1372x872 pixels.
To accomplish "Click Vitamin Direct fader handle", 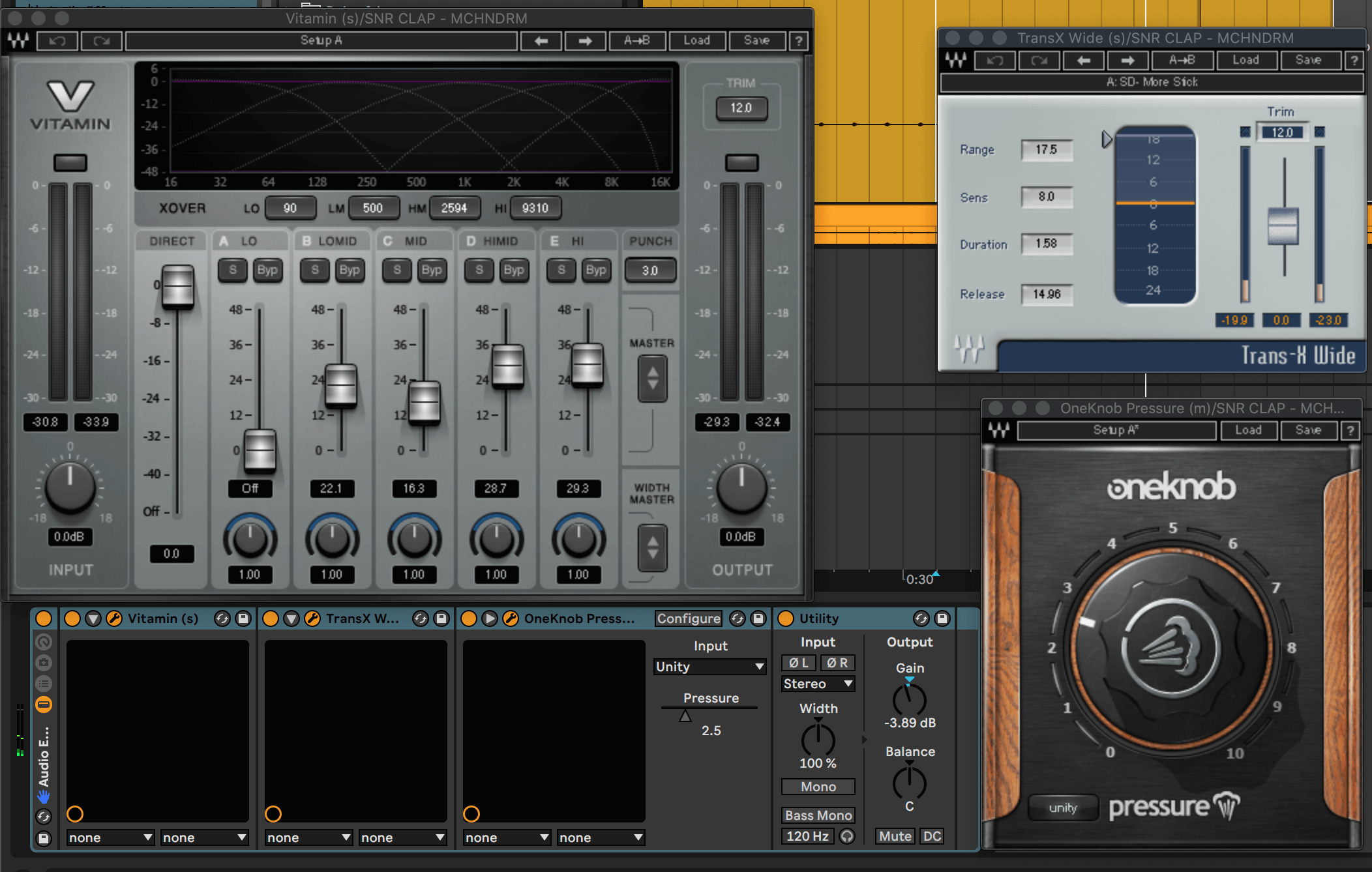I will tap(177, 287).
